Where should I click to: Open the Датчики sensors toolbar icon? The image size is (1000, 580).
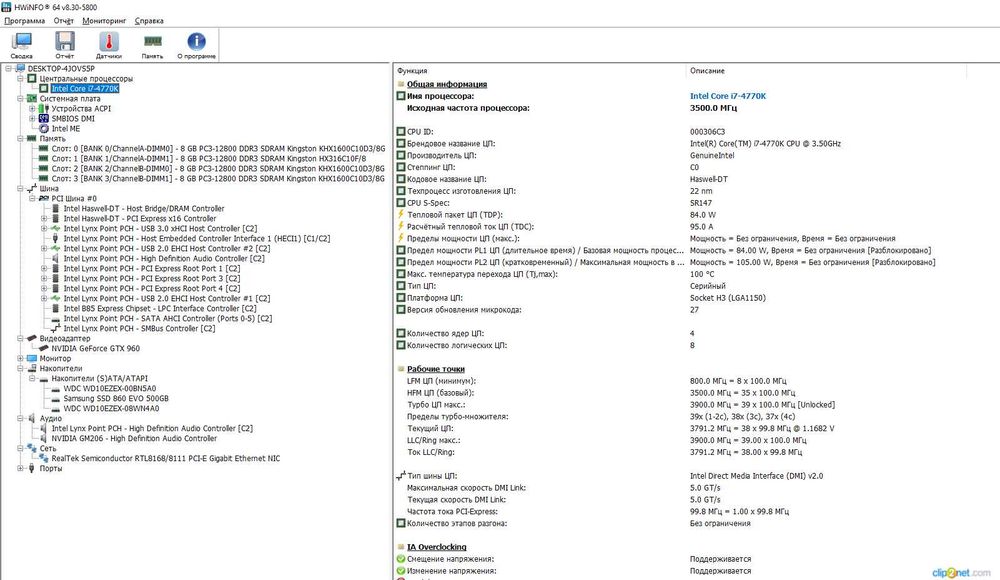coord(108,46)
